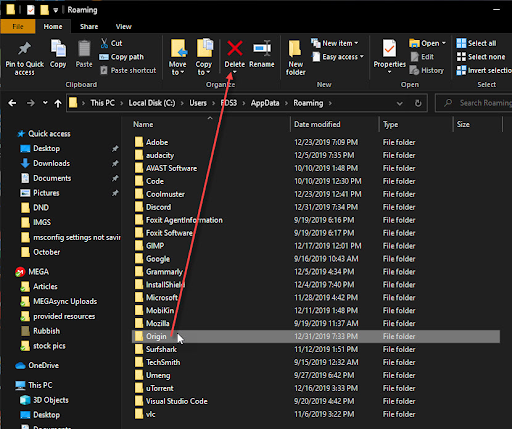This screenshot has width=512, height=429.
Task: Open the File ribbon tab
Action: (18, 27)
